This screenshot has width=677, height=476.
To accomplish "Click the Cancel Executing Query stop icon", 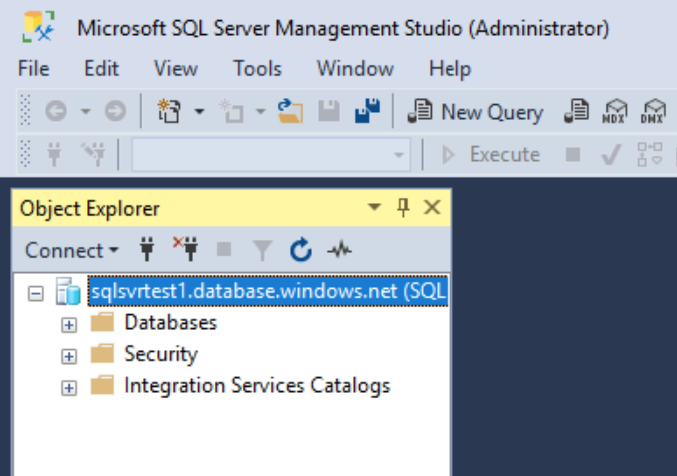I will (x=573, y=154).
